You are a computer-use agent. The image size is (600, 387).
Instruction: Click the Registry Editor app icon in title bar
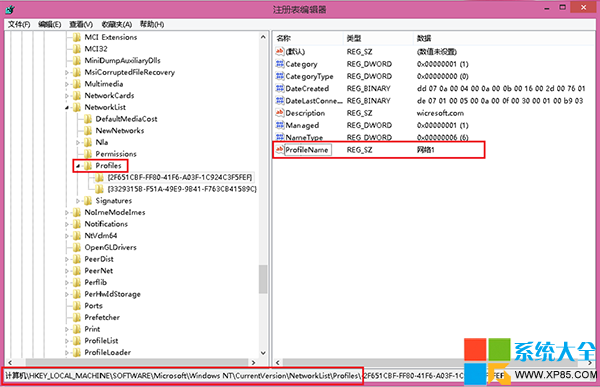click(x=10, y=9)
